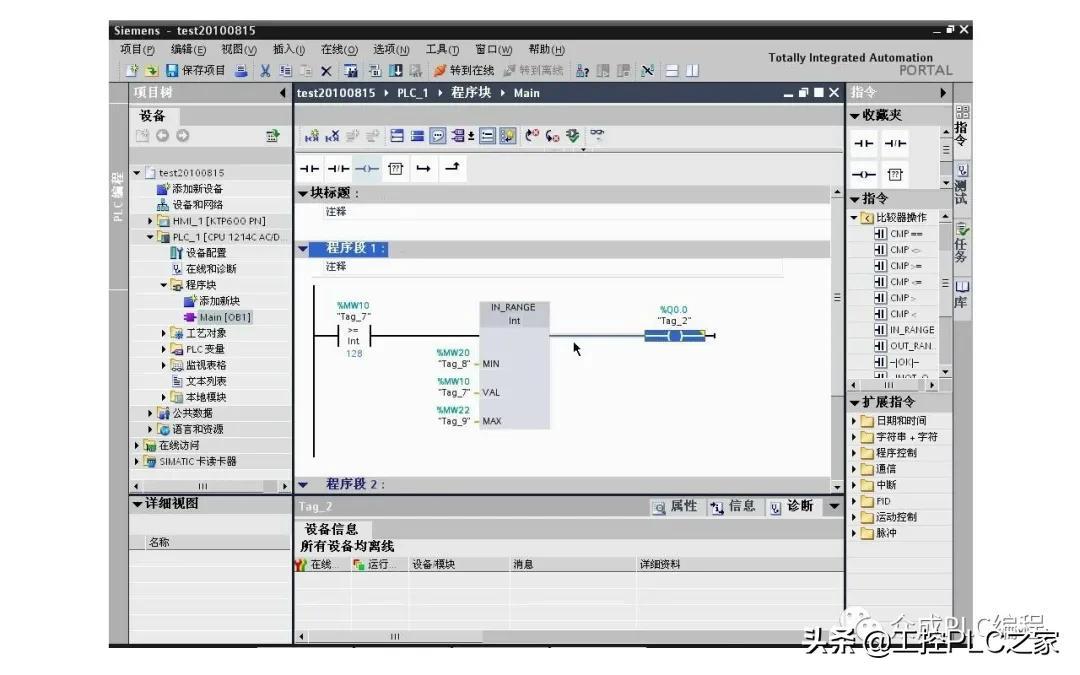1080x675 pixels.
Task: Insert empty box from editor favorites bar
Action: coord(395,169)
